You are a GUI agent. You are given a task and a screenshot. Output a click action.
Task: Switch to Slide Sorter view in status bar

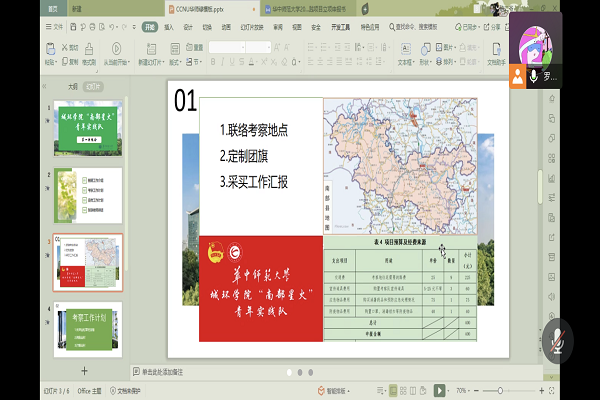pos(403,390)
